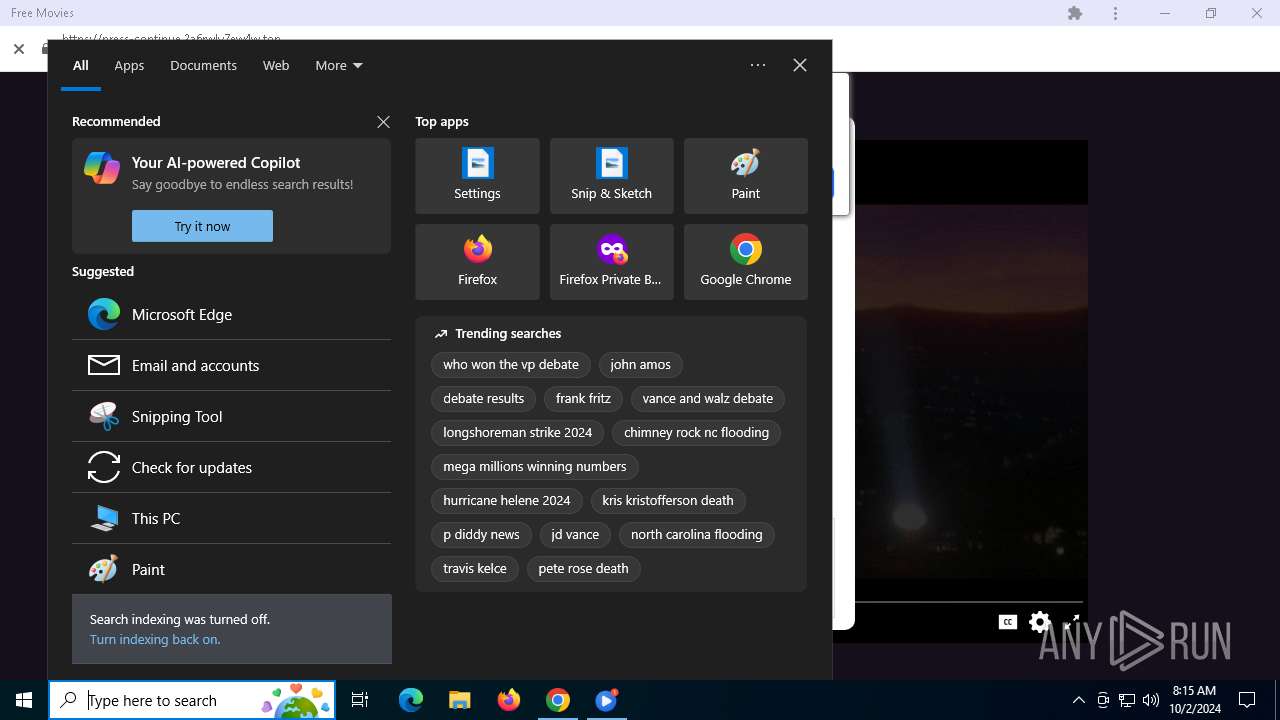Select 'john amos' trending search
The image size is (1280, 720).
coord(640,365)
